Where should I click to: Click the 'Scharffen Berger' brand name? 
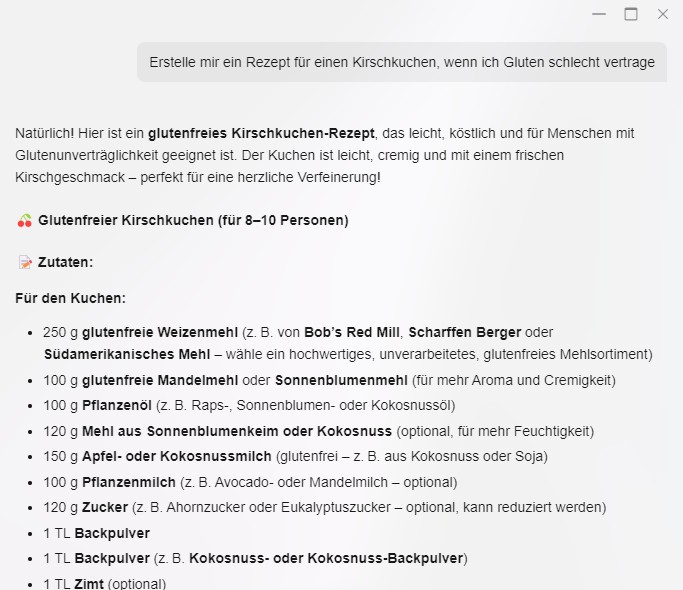(460, 332)
